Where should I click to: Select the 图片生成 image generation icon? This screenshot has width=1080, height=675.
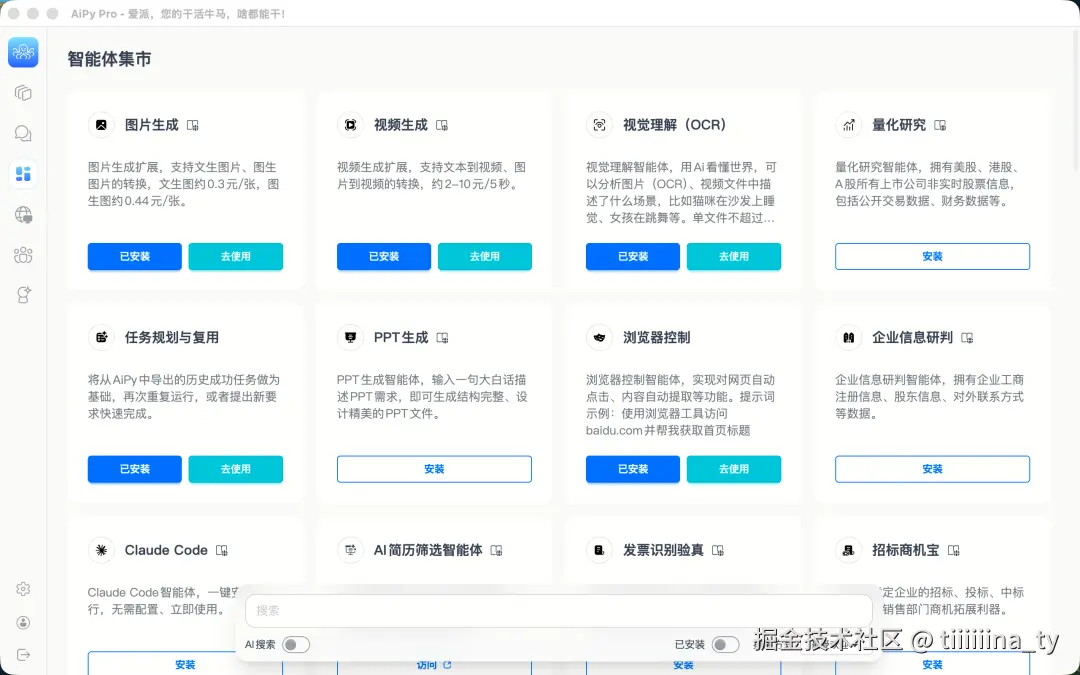click(x=101, y=124)
